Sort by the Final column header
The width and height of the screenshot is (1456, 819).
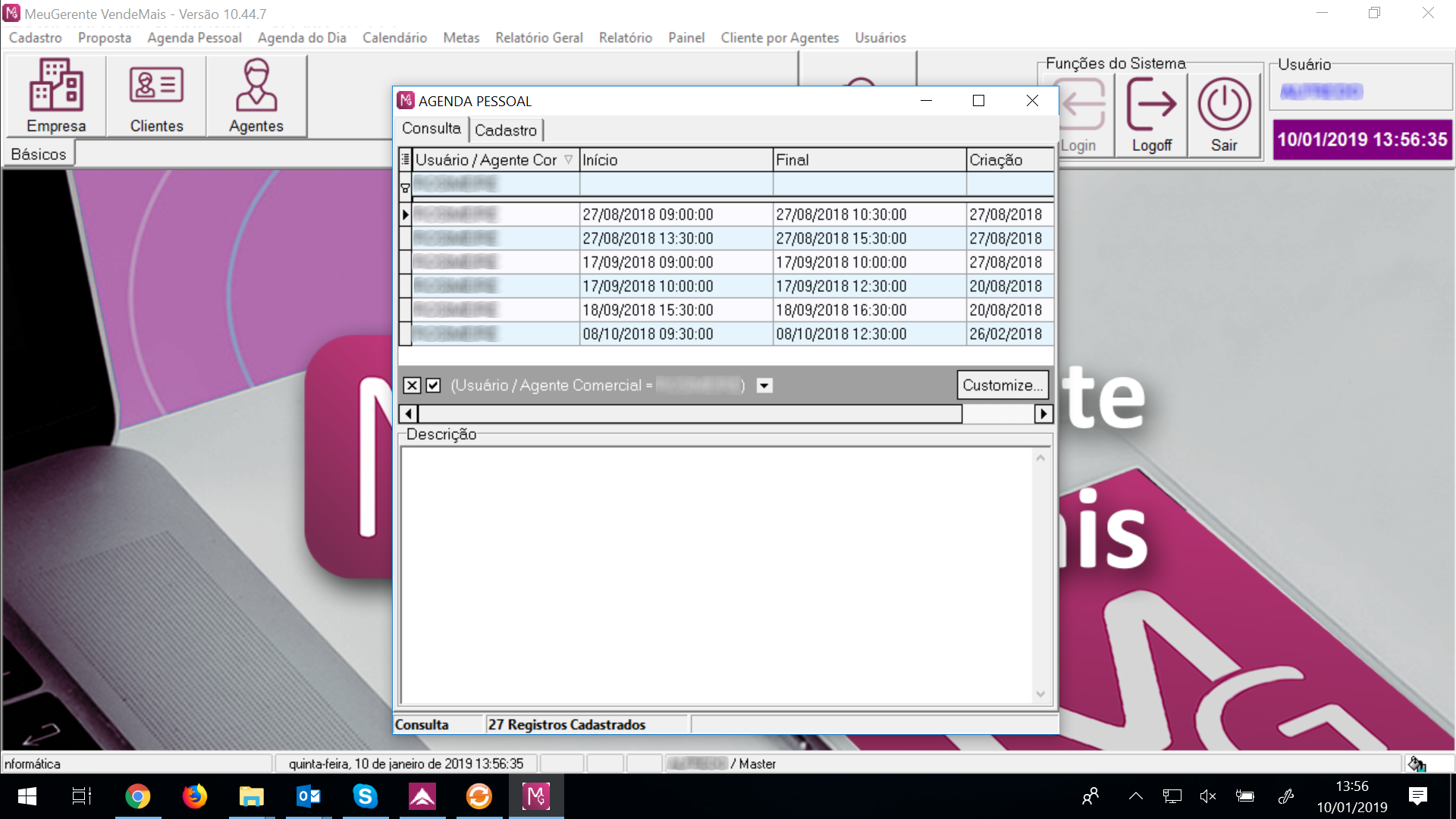click(x=869, y=159)
